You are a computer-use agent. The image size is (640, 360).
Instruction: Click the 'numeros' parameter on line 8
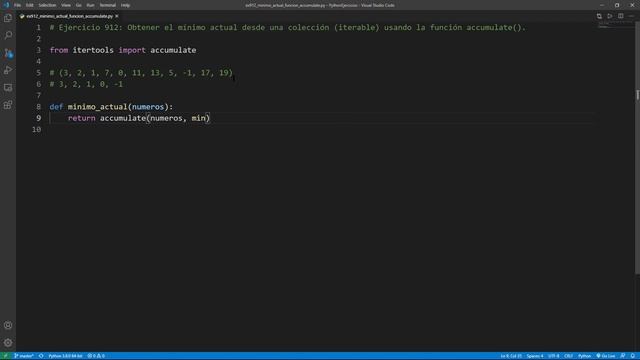click(x=148, y=107)
